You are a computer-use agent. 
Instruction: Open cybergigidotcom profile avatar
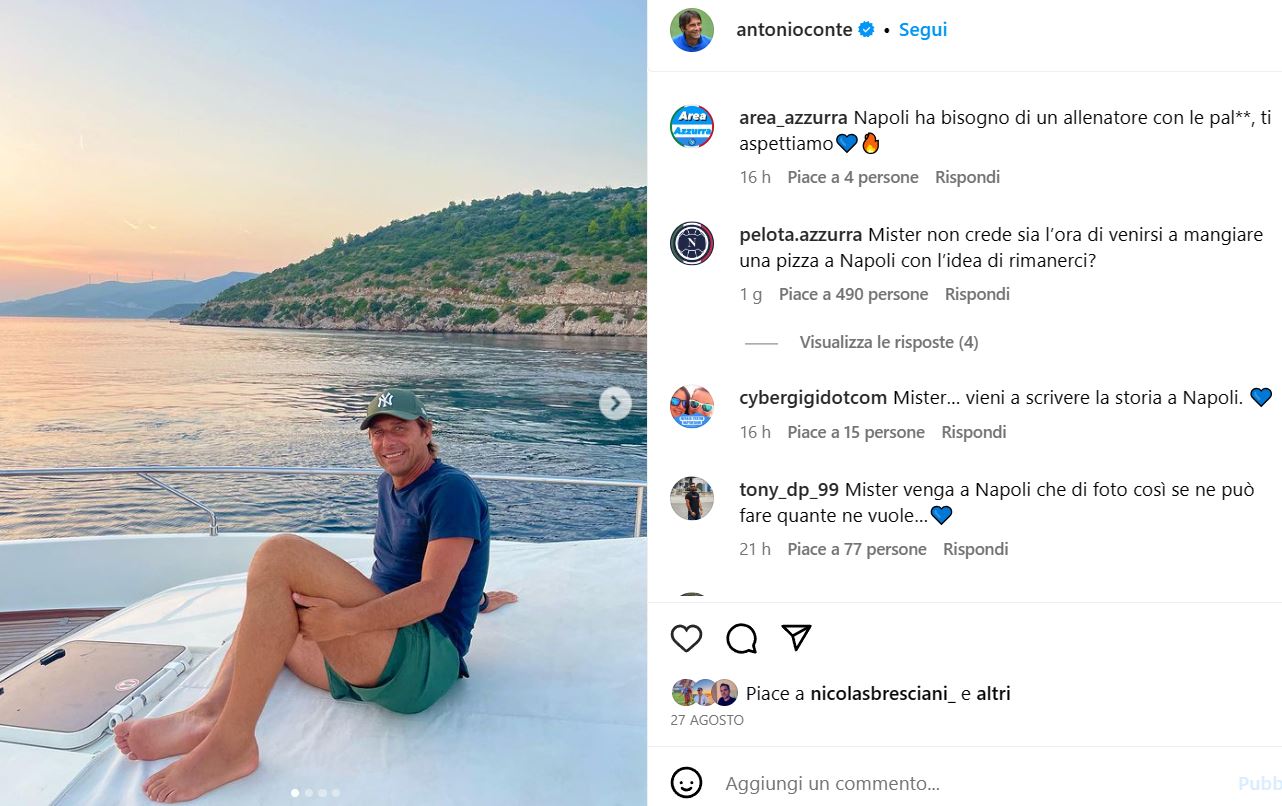pos(692,407)
